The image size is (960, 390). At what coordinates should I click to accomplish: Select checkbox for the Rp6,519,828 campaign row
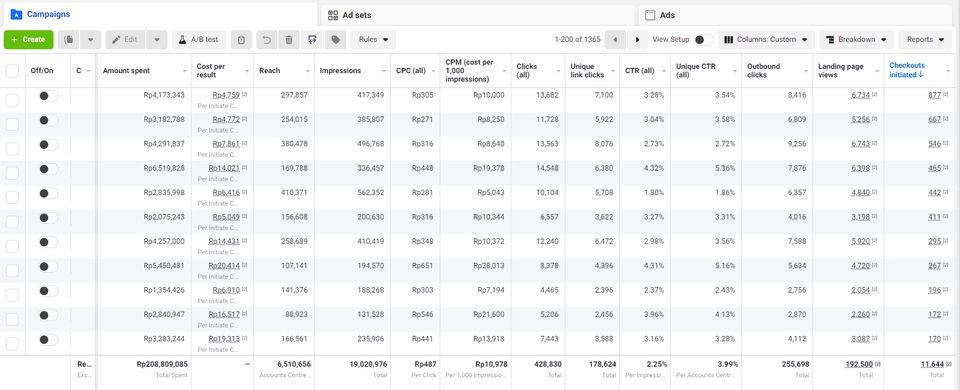click(x=12, y=173)
